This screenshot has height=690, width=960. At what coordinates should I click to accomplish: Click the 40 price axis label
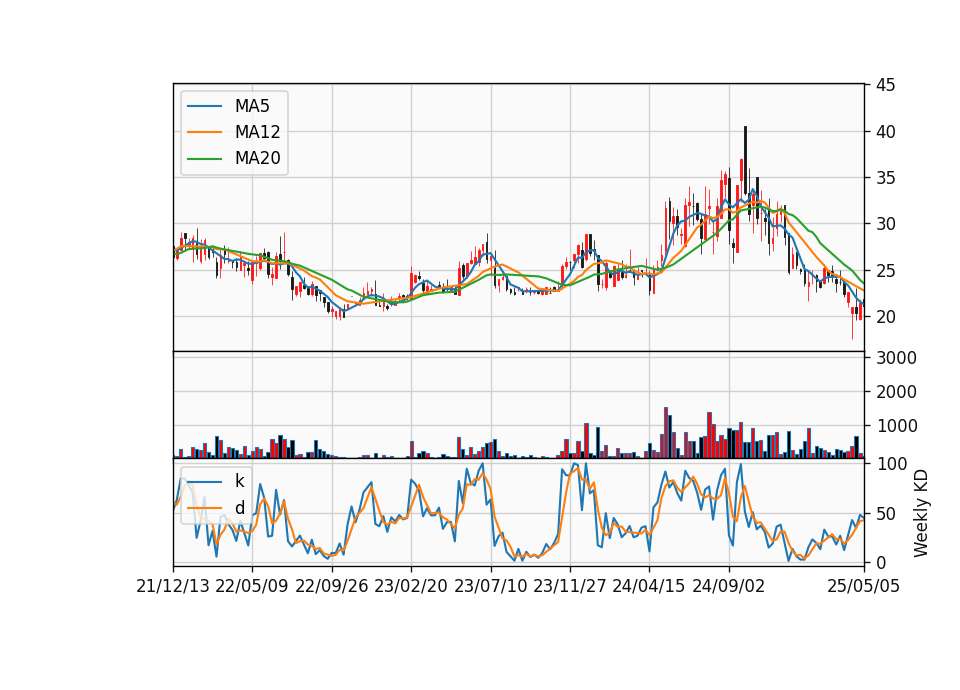coord(885,132)
